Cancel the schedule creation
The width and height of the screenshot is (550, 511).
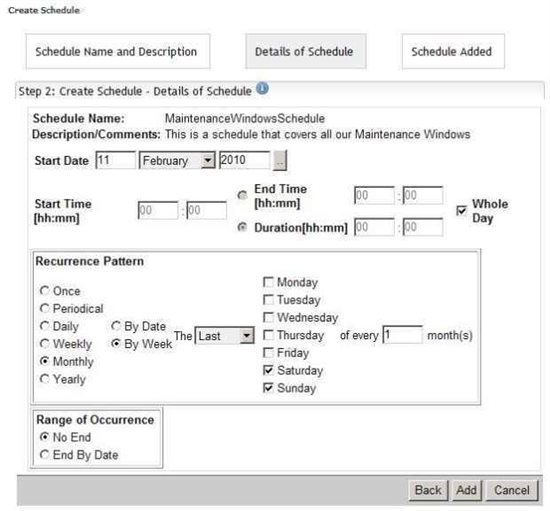(512, 490)
